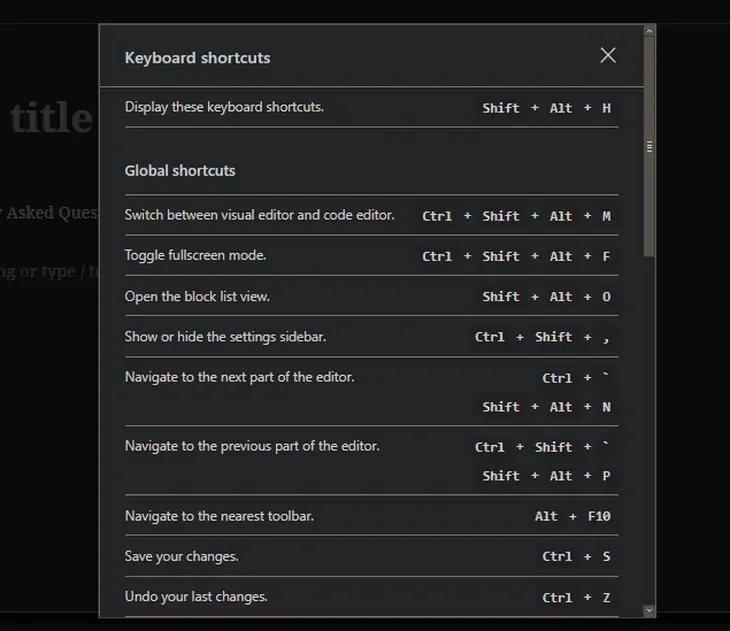Close the Keyboard shortcuts dialog

608,56
